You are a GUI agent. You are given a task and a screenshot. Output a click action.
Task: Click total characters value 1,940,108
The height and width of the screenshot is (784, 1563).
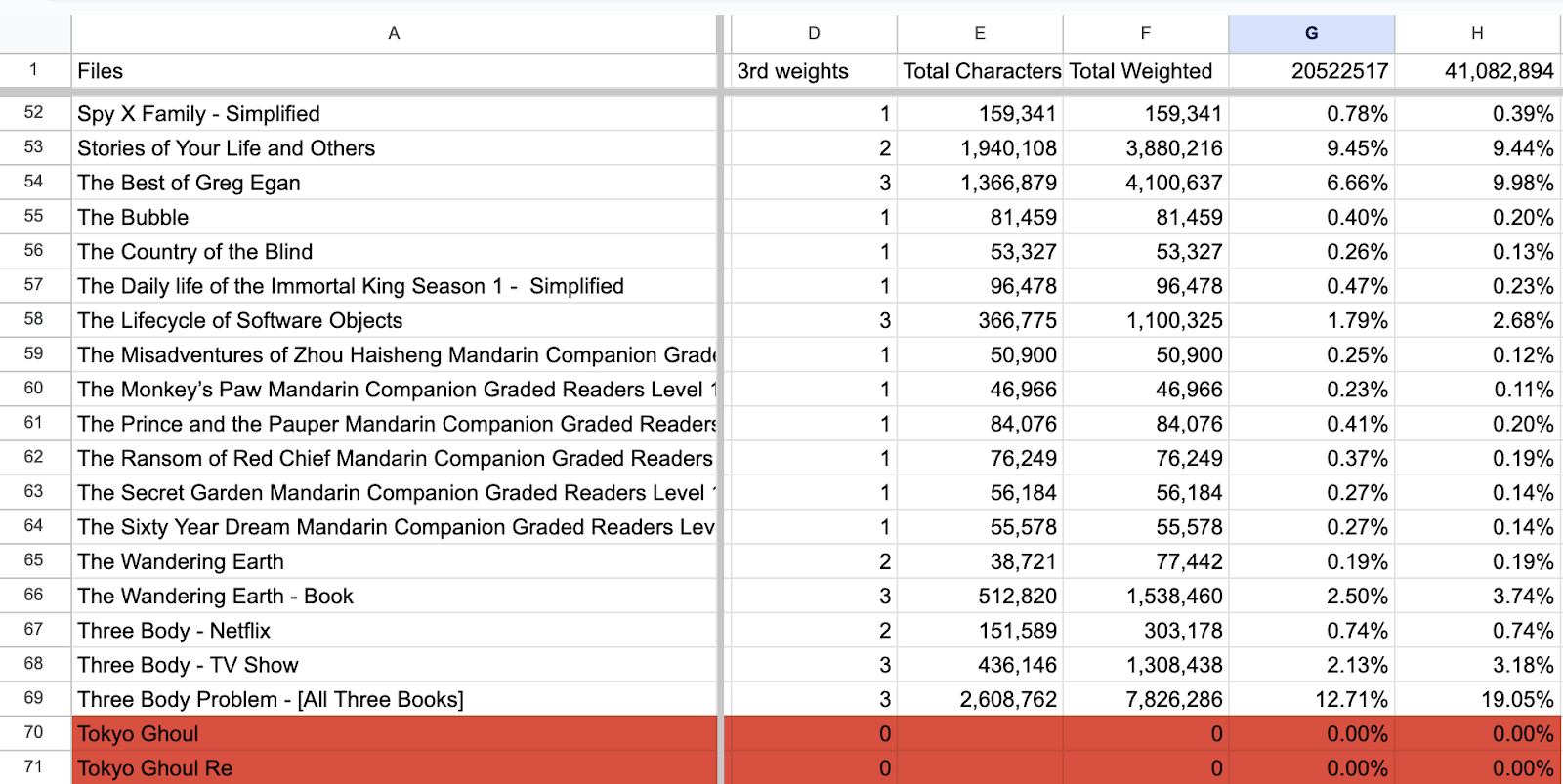click(980, 148)
